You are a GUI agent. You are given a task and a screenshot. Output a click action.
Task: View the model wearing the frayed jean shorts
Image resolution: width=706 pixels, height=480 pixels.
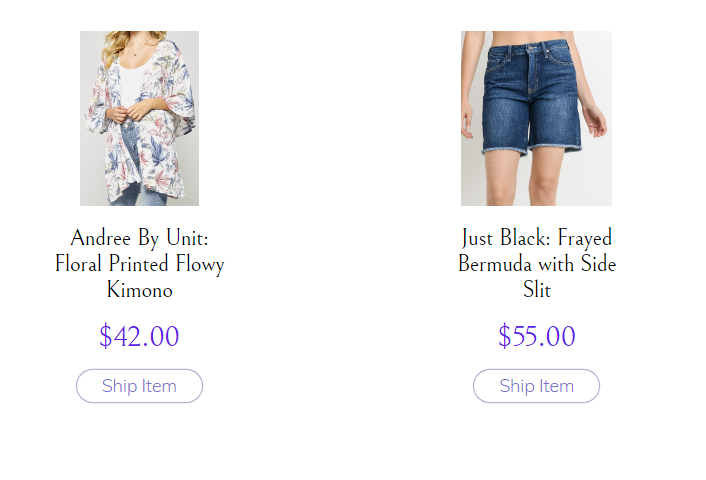[536, 118]
